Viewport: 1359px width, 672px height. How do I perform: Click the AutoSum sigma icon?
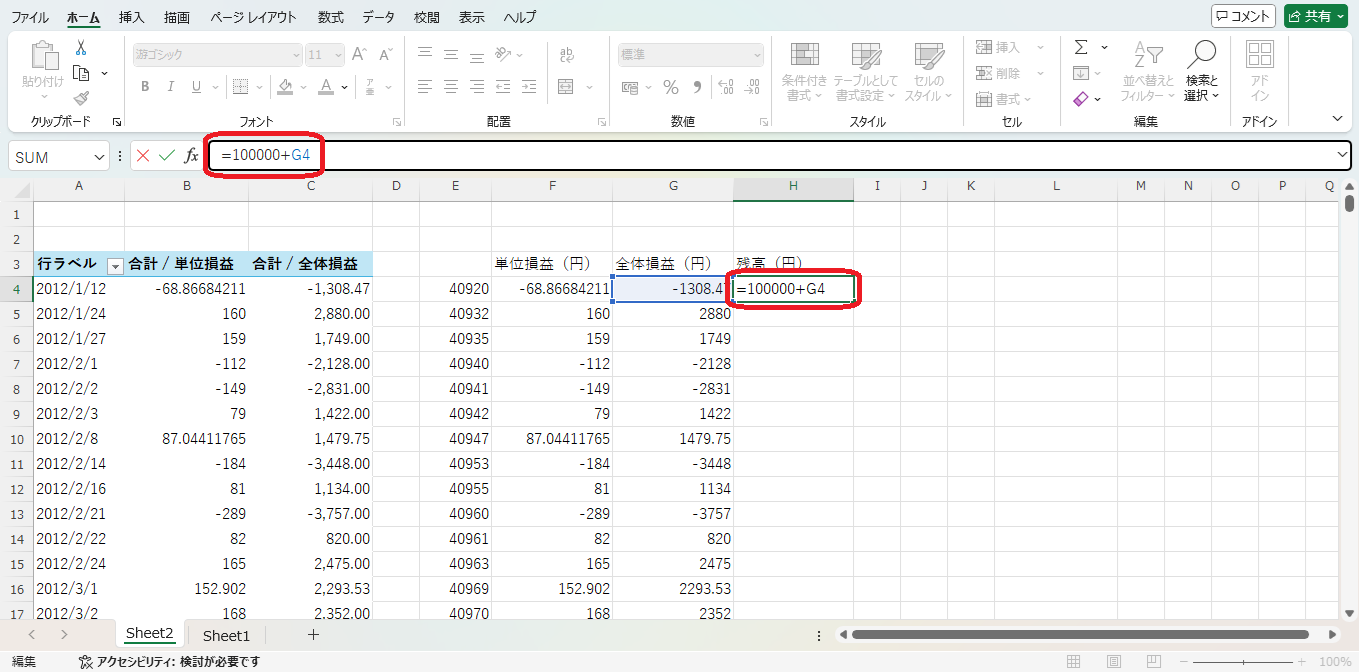point(1081,47)
